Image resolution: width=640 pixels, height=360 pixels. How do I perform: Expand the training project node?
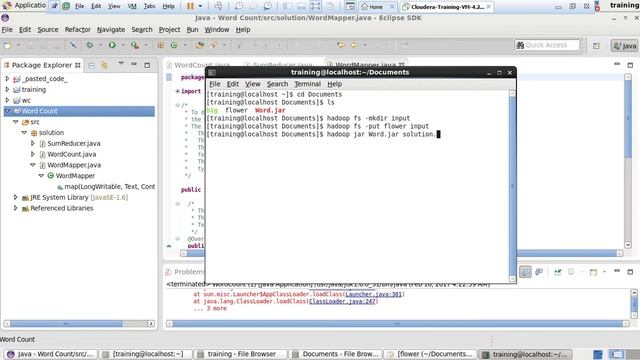coord(7,89)
